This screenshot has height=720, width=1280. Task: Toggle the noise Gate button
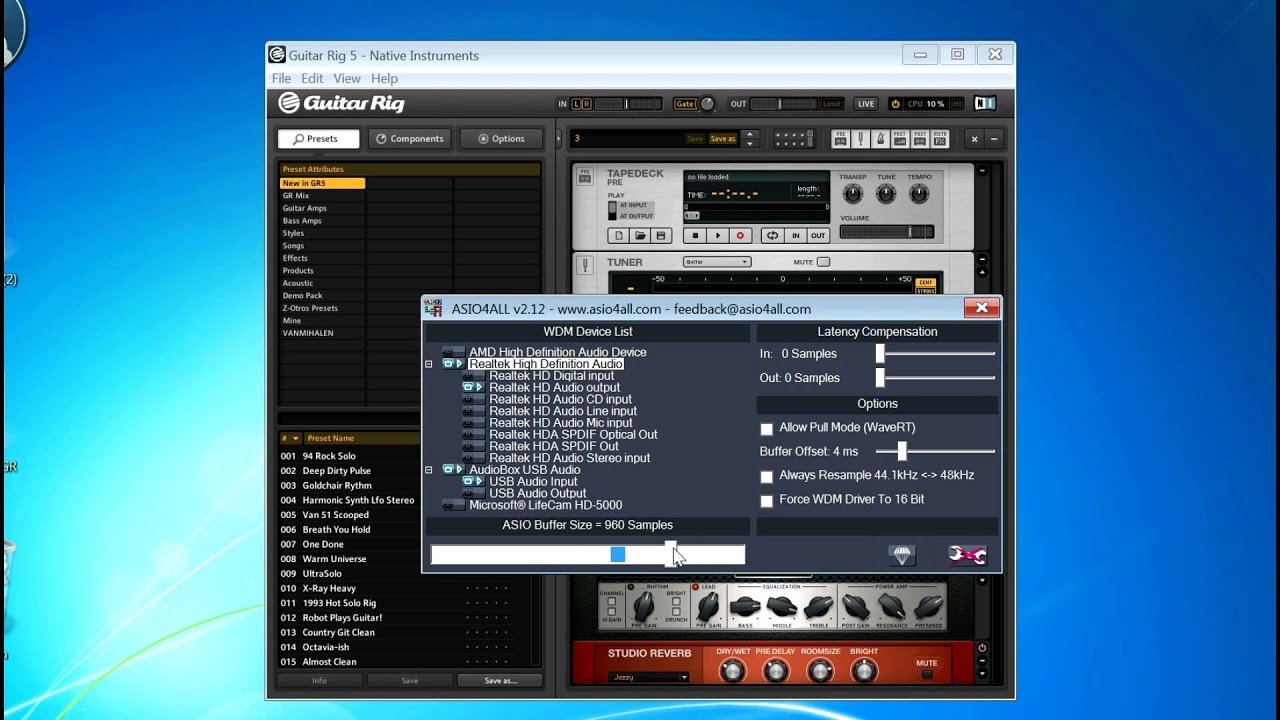click(685, 104)
